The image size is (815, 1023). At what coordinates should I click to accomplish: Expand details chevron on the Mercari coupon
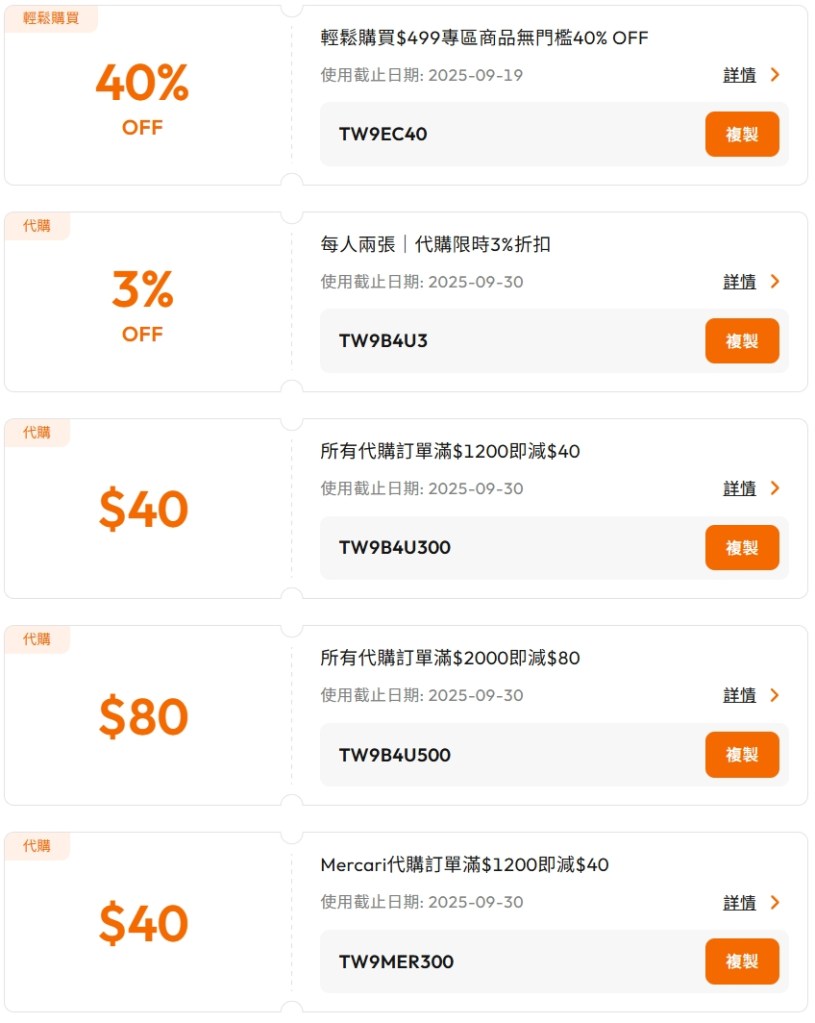click(775, 902)
